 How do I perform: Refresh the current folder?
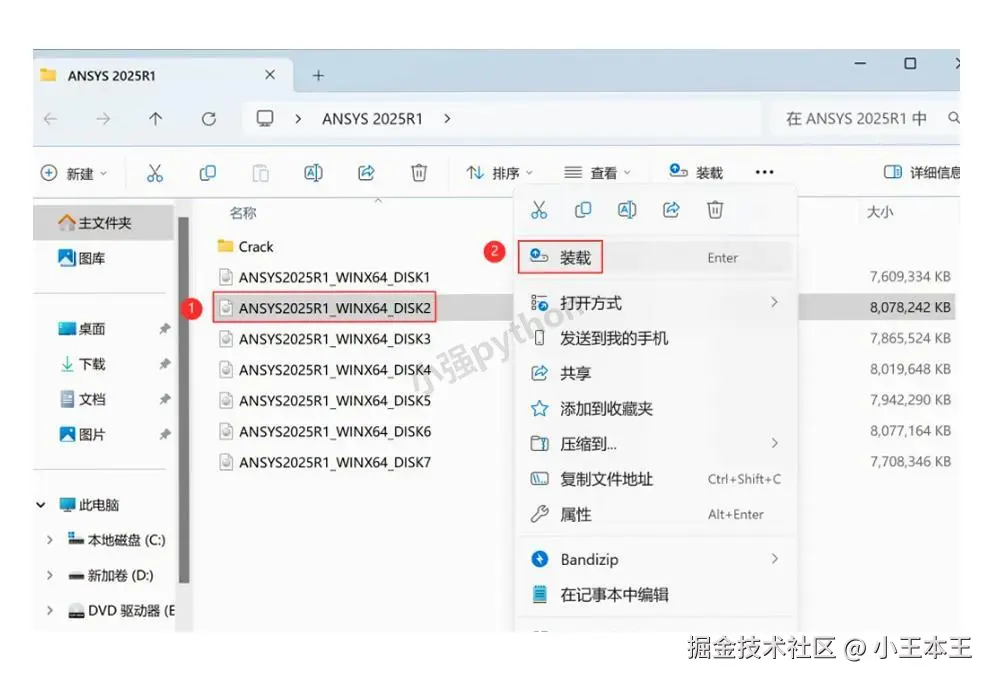tap(209, 118)
